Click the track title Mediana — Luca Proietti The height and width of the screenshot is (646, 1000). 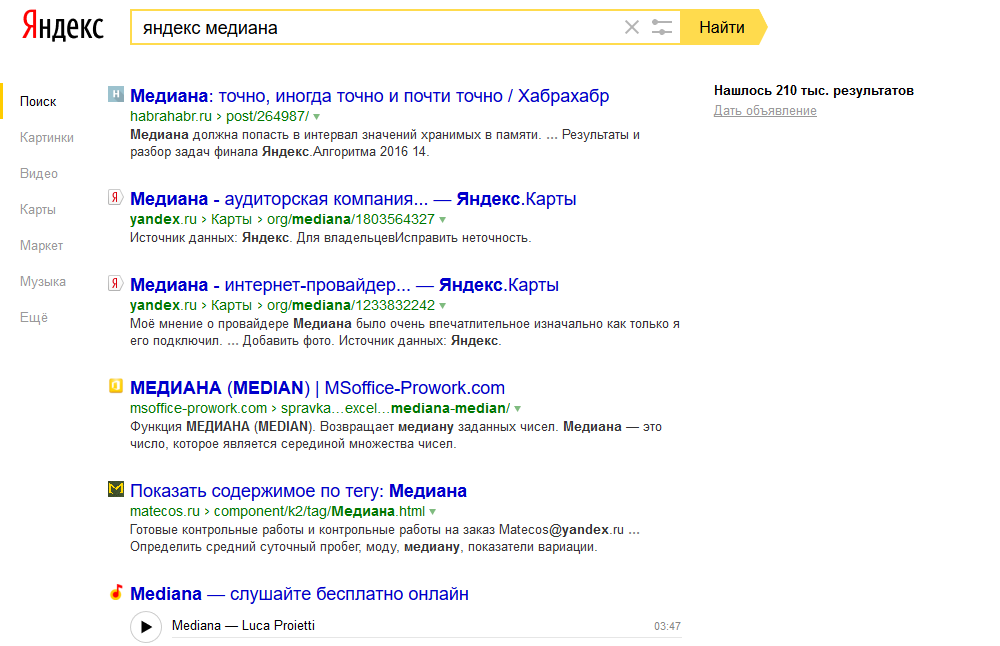(244, 626)
